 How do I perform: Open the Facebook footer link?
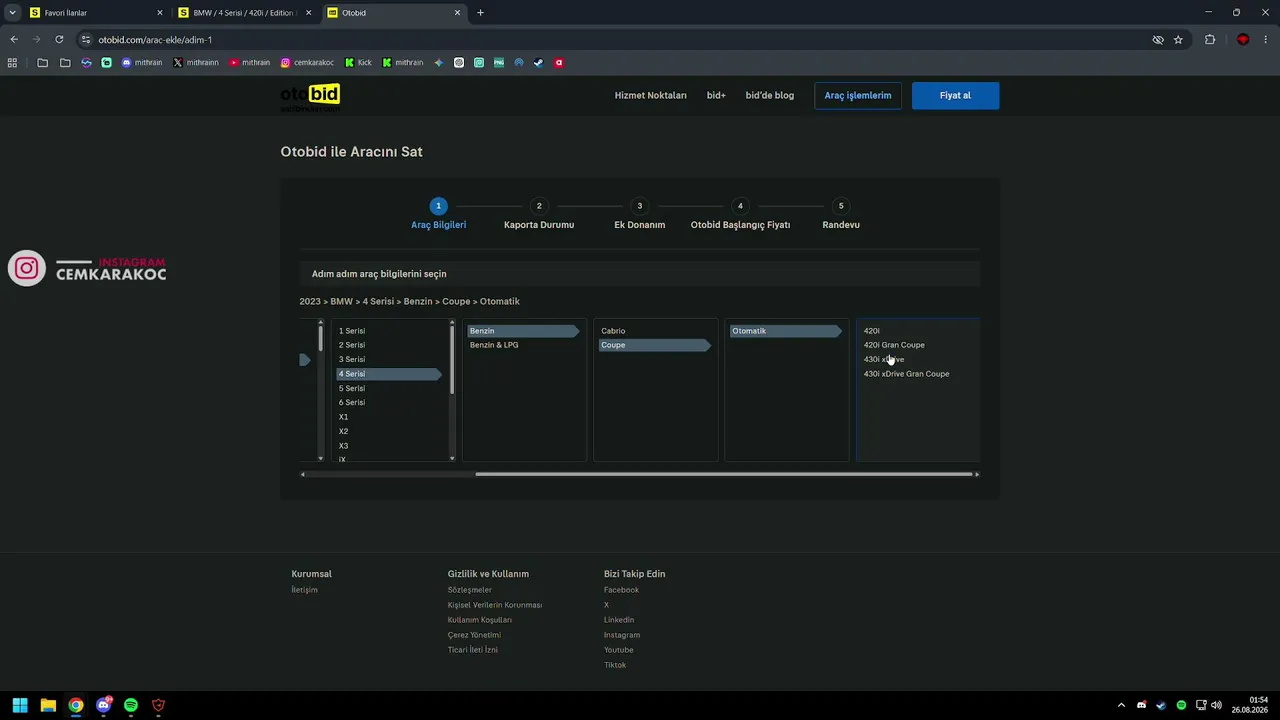click(621, 590)
